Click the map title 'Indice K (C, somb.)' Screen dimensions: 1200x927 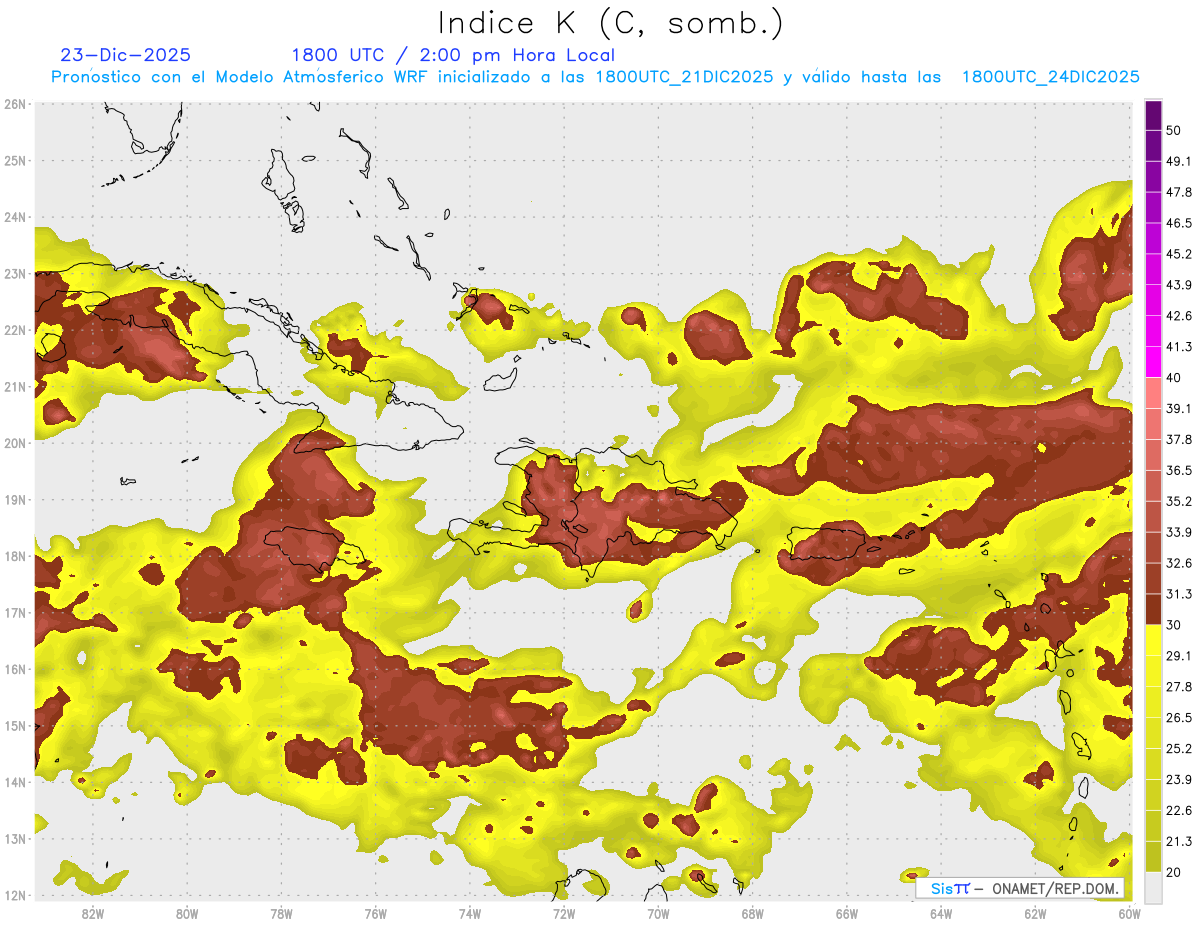pyautogui.click(x=611, y=22)
